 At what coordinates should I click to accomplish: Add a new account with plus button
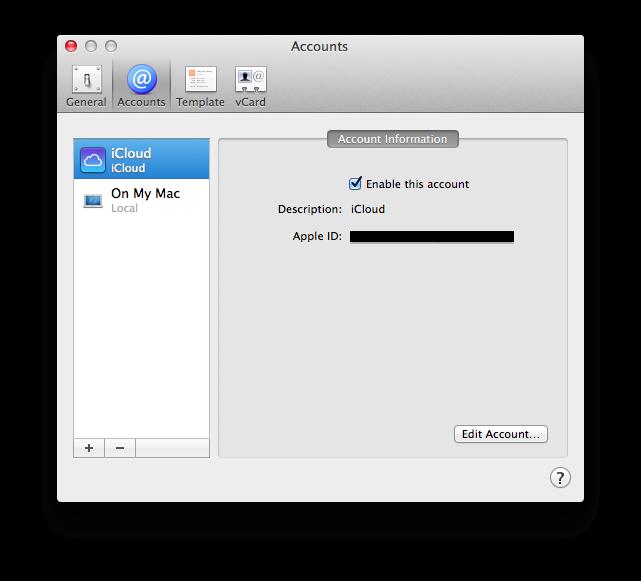point(89,448)
